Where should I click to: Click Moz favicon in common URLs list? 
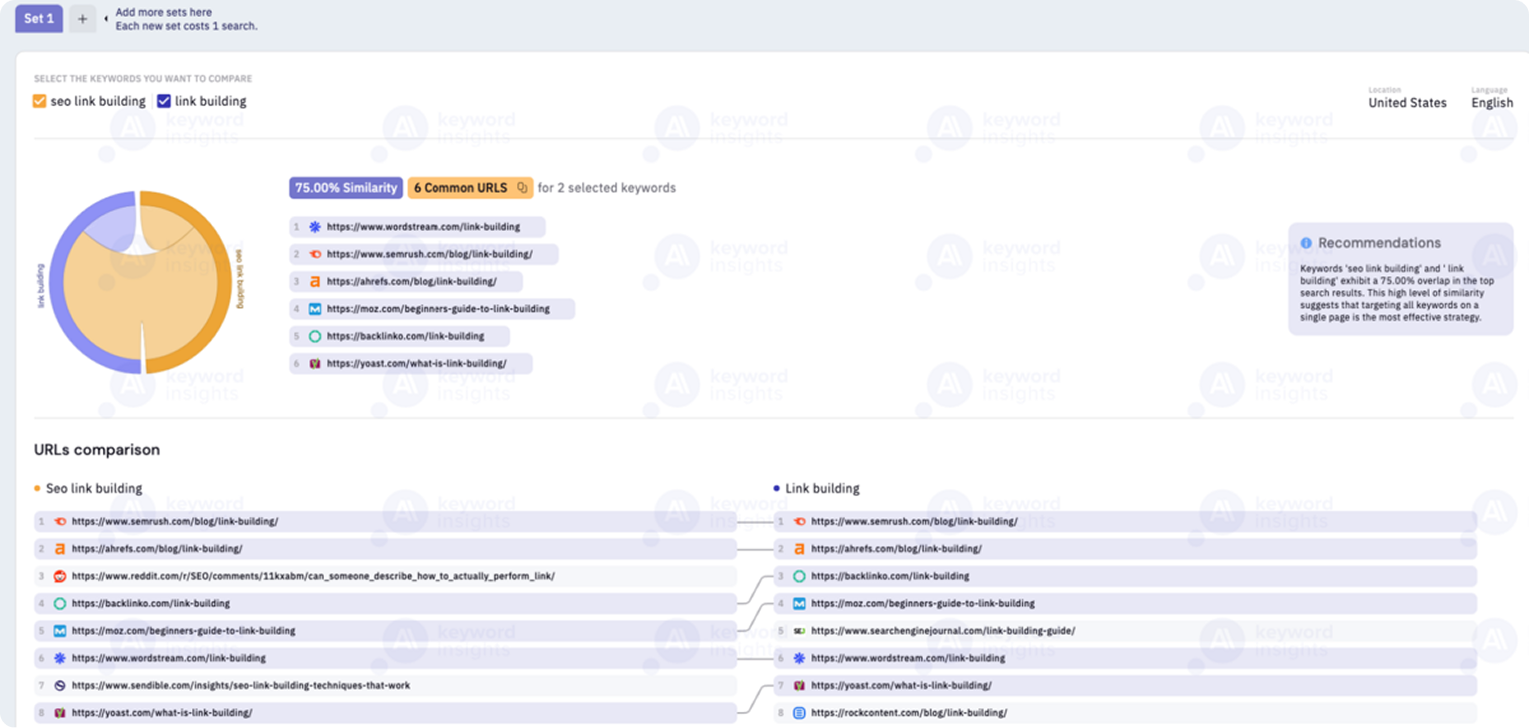(x=315, y=309)
